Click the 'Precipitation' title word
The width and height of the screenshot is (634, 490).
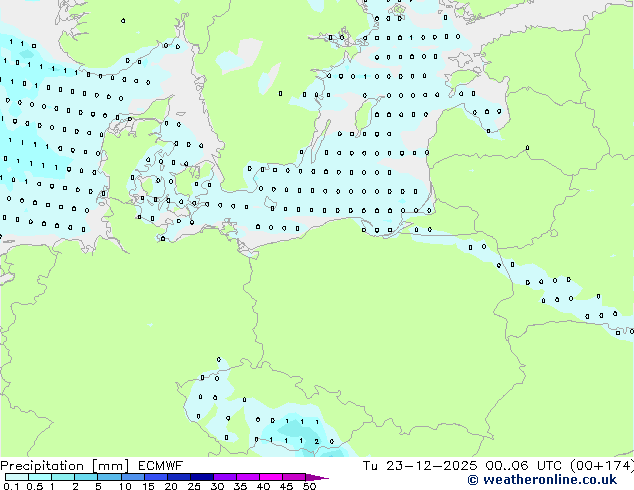[42, 466]
